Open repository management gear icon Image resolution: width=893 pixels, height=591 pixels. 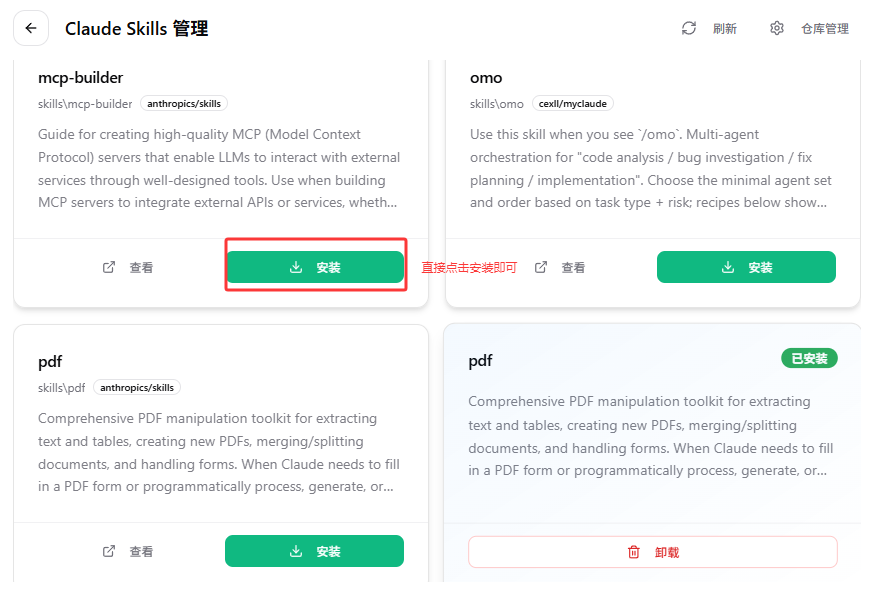tap(777, 28)
